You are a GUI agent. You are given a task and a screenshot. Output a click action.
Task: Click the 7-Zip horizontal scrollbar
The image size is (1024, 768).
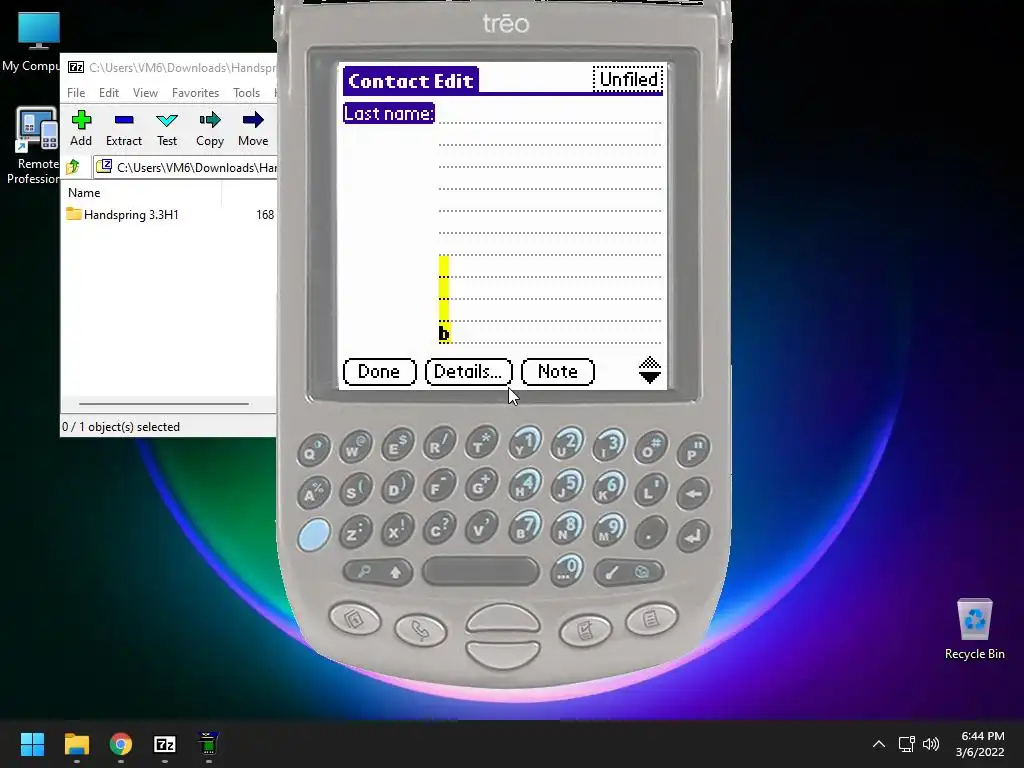(x=164, y=404)
